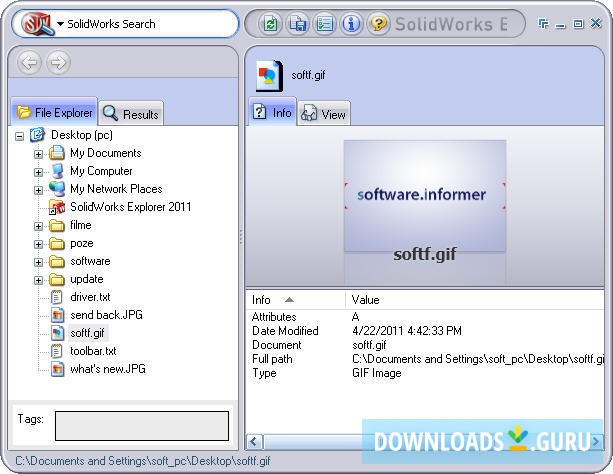Click the My Network Places globe icon
This screenshot has height=474, width=613.
coord(57,189)
